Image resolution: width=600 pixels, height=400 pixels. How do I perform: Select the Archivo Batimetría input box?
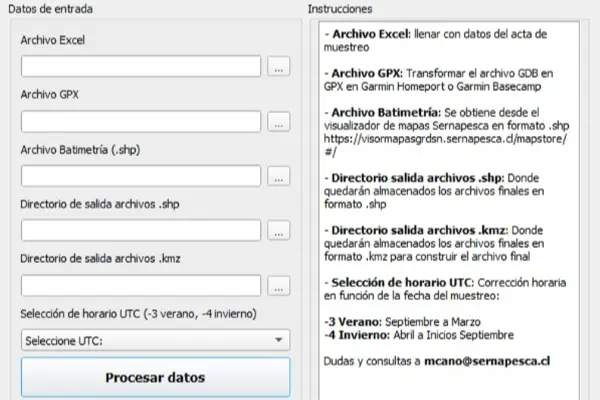(x=141, y=176)
